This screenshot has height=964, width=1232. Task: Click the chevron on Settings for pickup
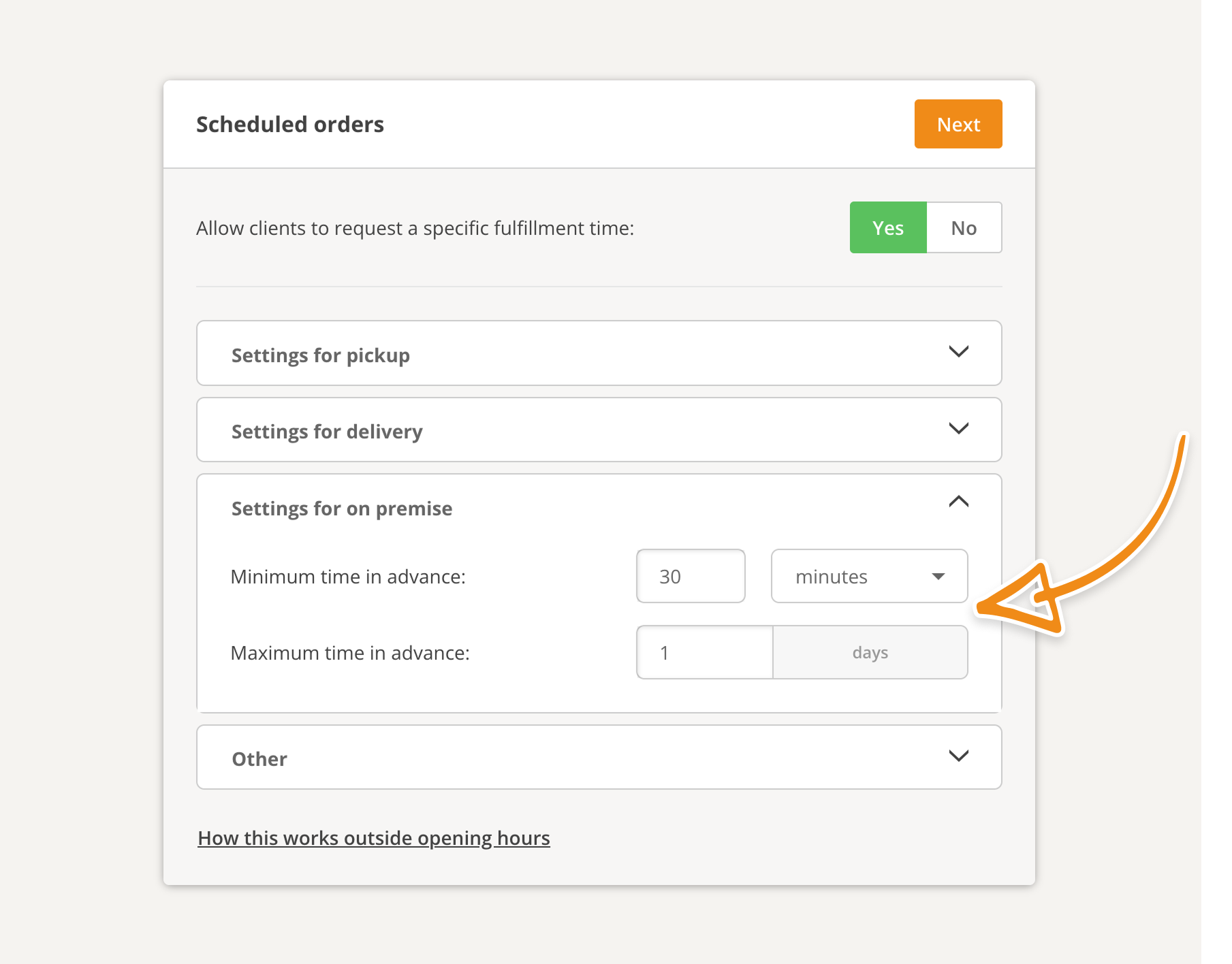point(958,352)
